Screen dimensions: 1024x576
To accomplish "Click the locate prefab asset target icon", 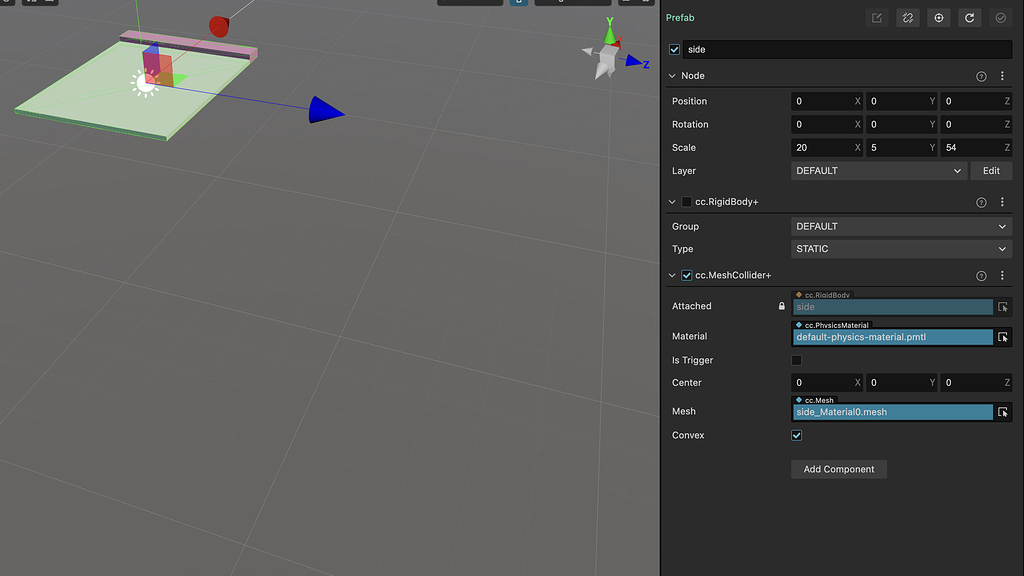I will click(x=938, y=17).
